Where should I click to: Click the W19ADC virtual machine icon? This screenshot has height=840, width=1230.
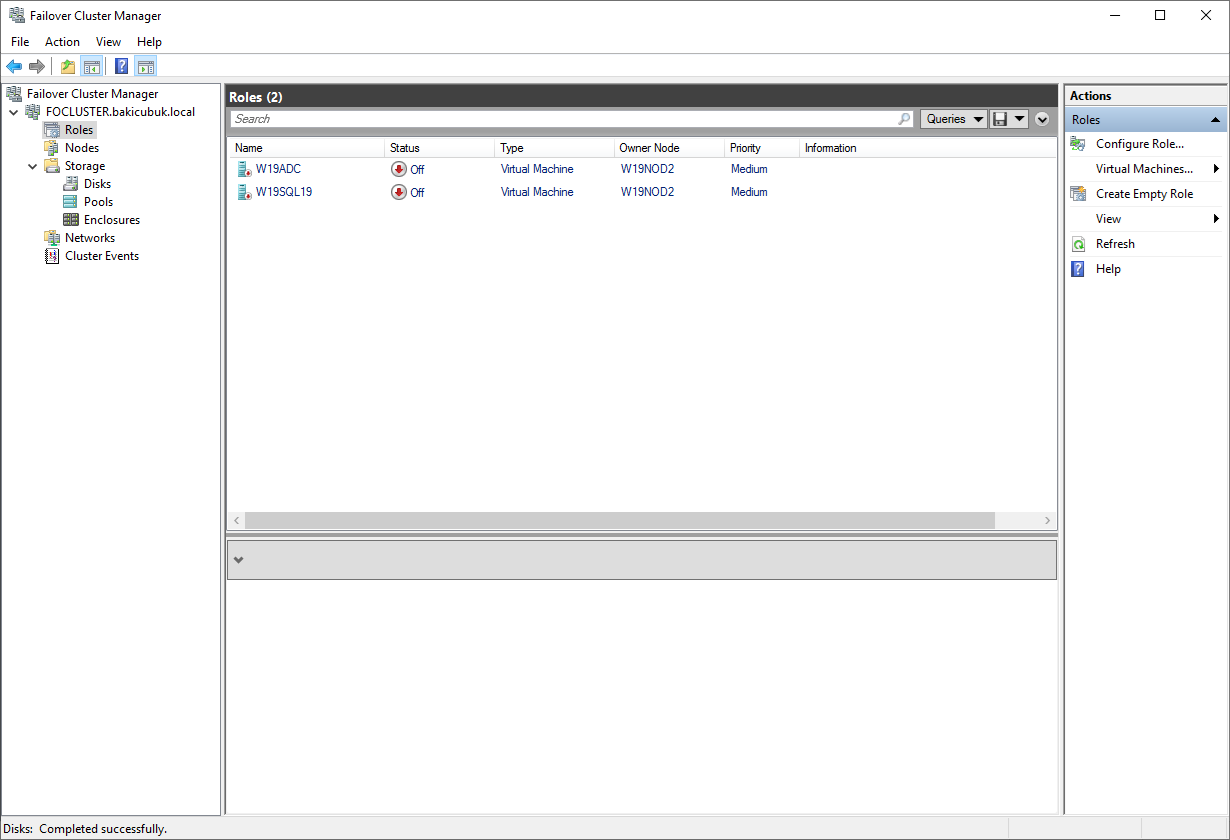[x=244, y=169]
